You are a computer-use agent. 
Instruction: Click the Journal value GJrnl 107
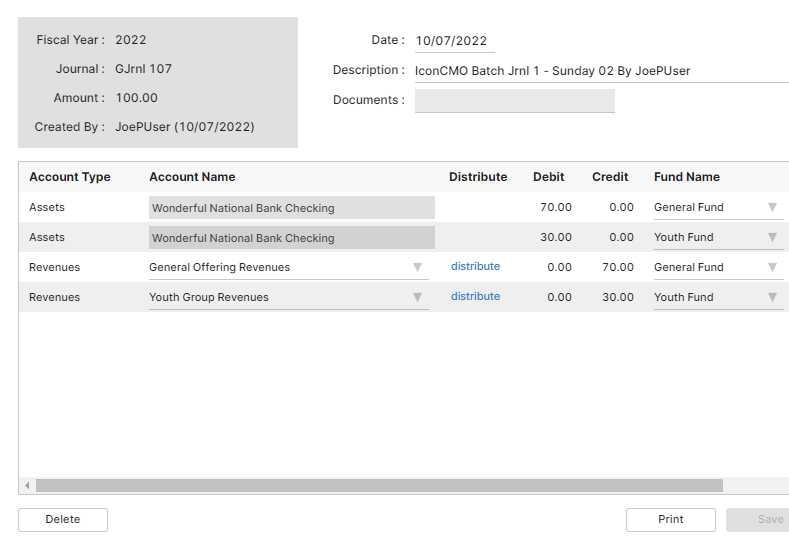point(143,69)
